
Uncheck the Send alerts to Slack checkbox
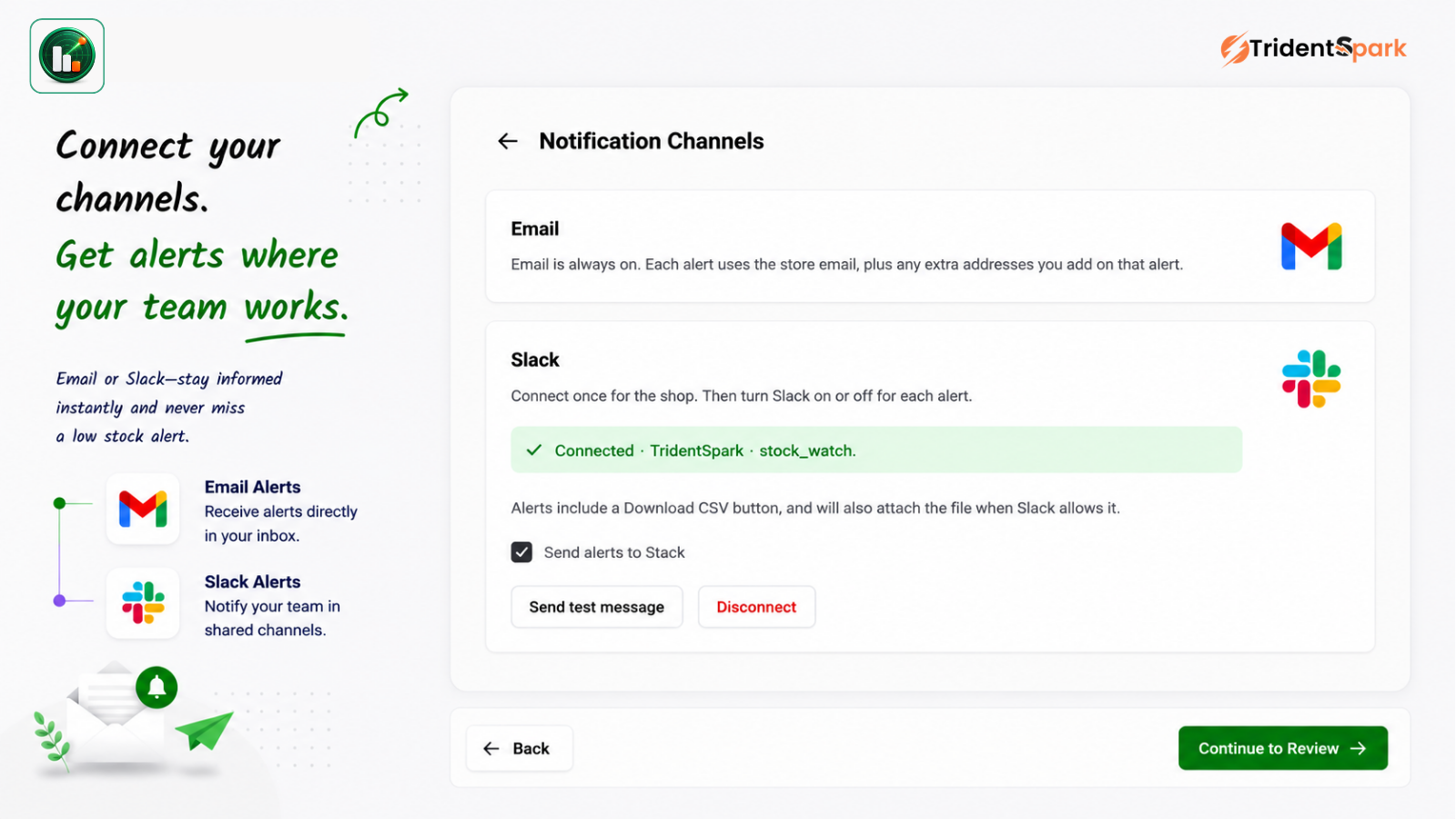pos(521,552)
